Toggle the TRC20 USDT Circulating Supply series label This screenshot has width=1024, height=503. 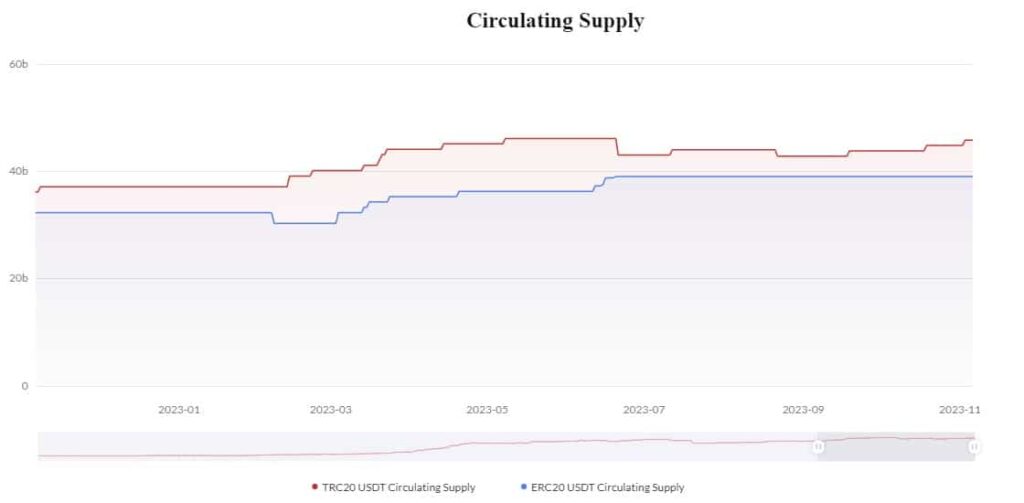coord(398,488)
